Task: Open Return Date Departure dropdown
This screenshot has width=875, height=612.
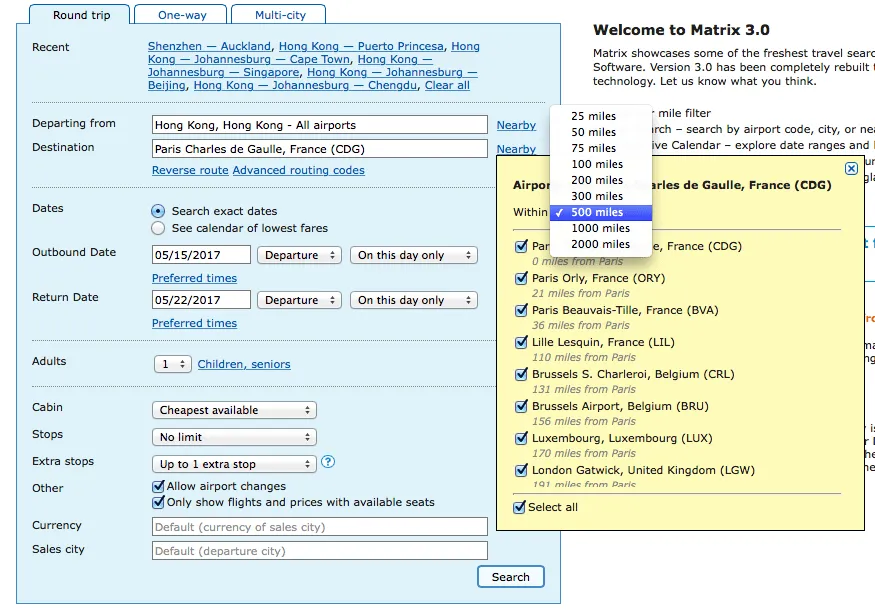Action: coord(299,300)
